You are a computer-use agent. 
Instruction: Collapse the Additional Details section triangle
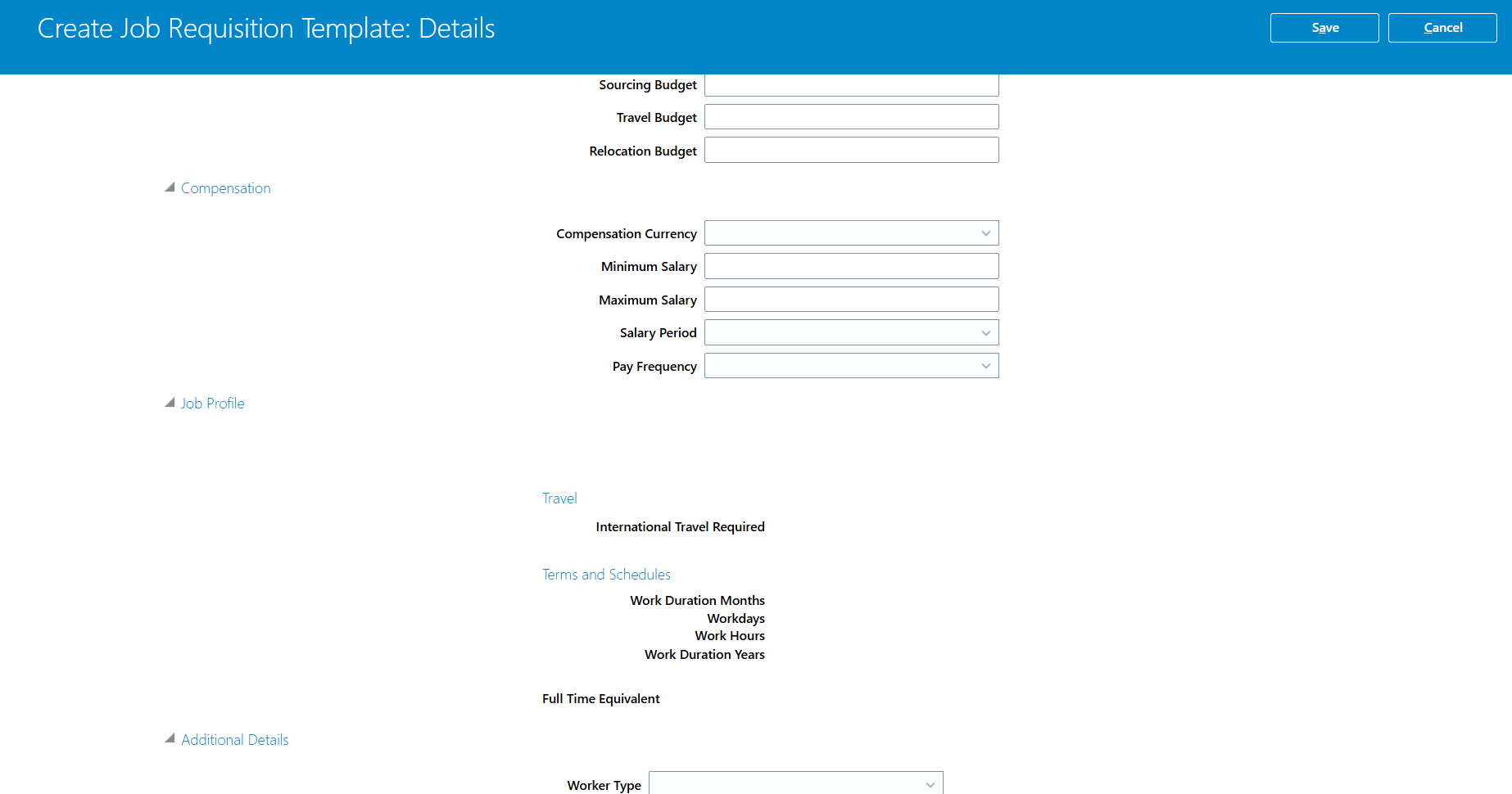(x=170, y=738)
